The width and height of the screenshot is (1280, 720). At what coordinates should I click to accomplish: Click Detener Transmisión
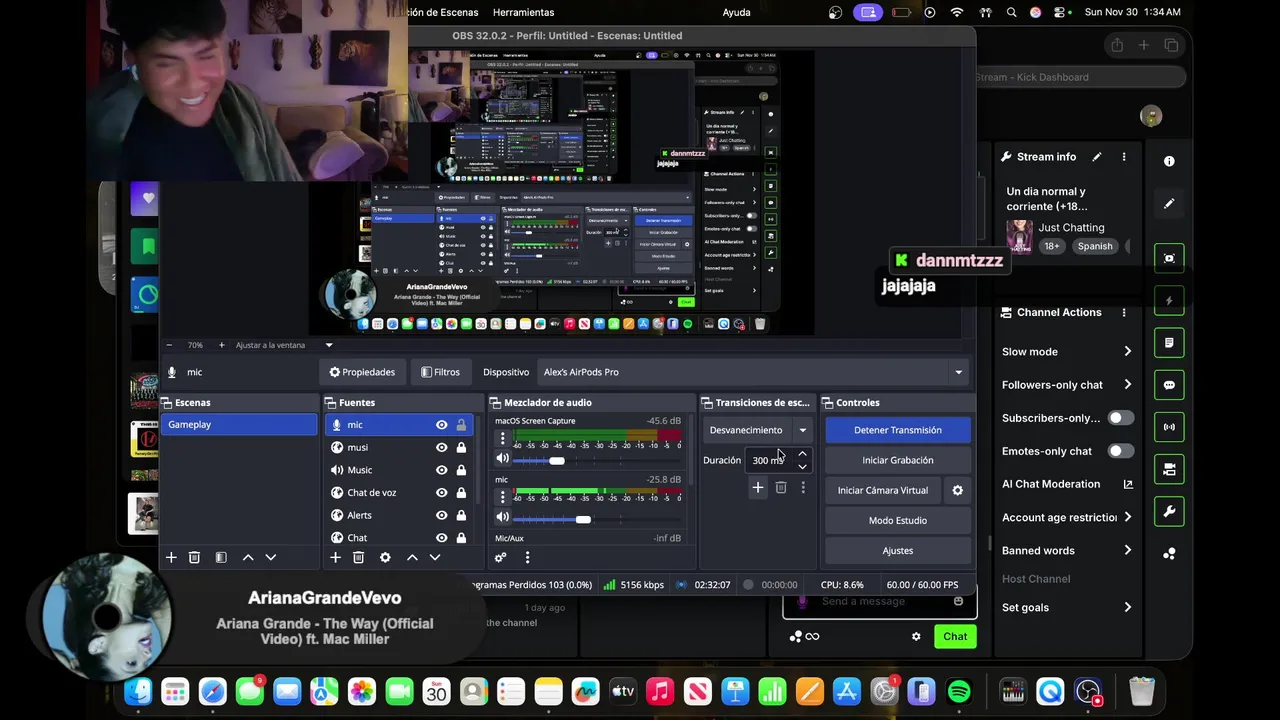pyautogui.click(x=898, y=430)
